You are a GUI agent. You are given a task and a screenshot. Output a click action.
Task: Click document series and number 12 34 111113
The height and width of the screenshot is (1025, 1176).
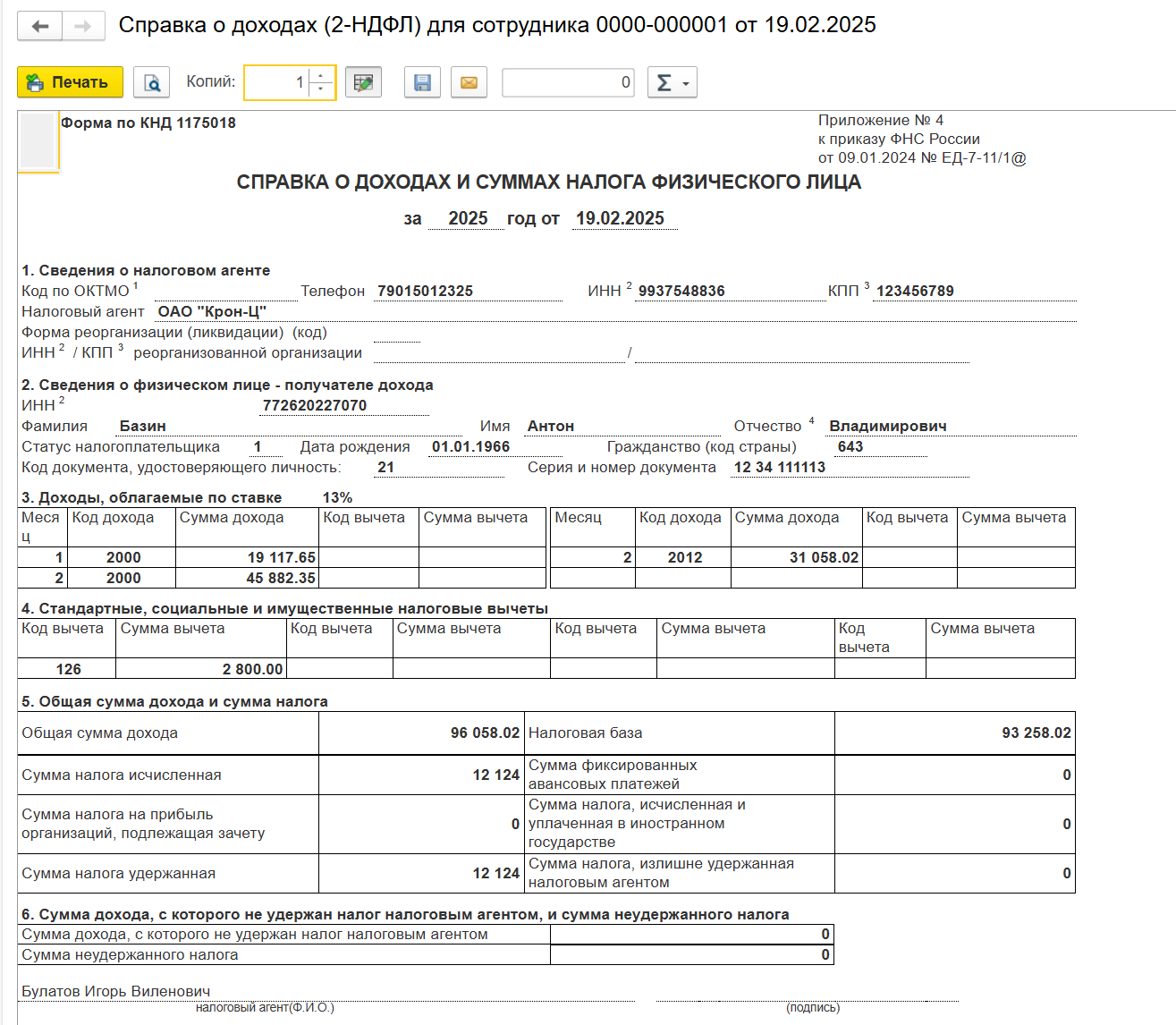pyautogui.click(x=780, y=468)
